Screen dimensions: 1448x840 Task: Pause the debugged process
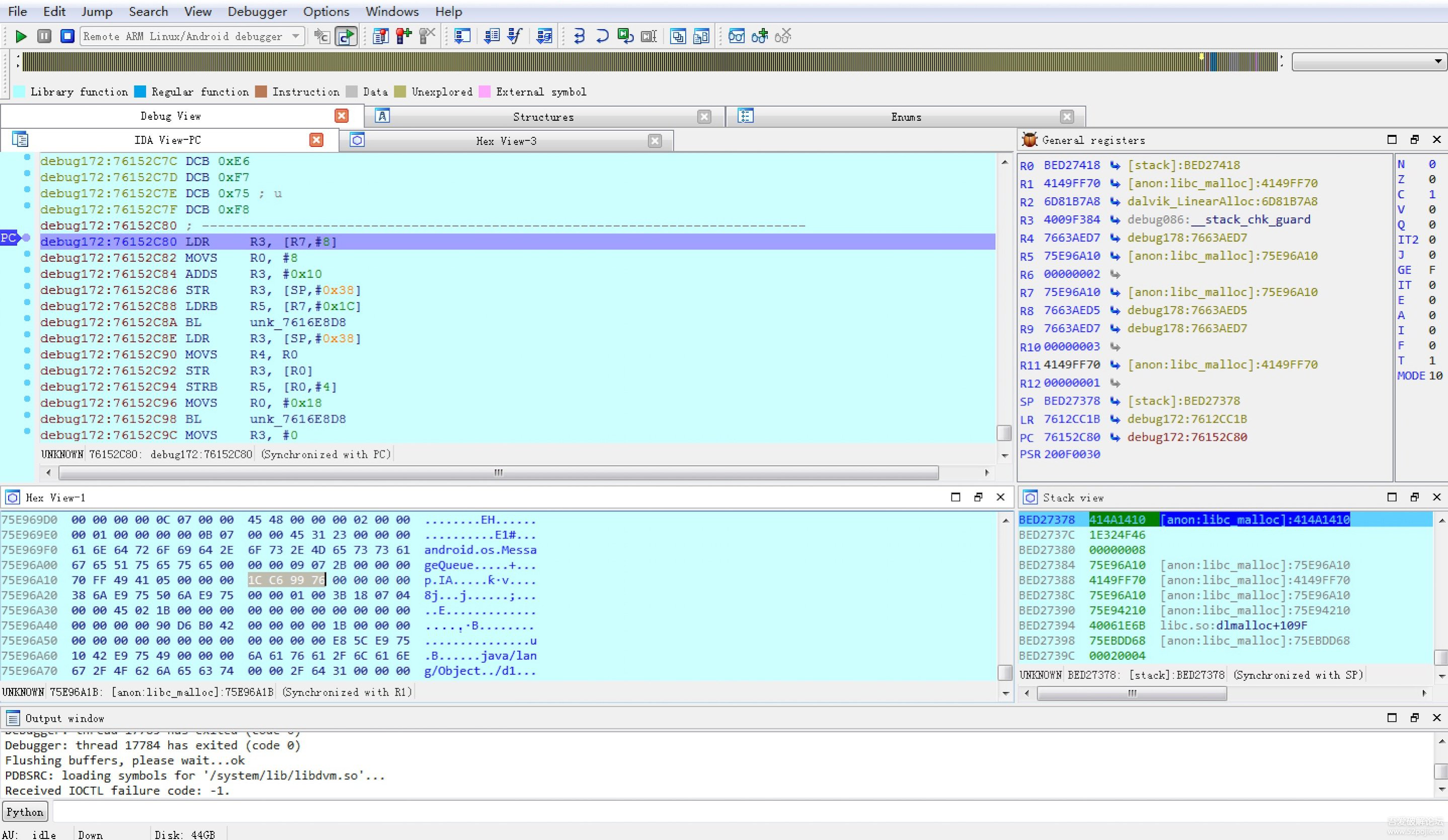(44, 36)
